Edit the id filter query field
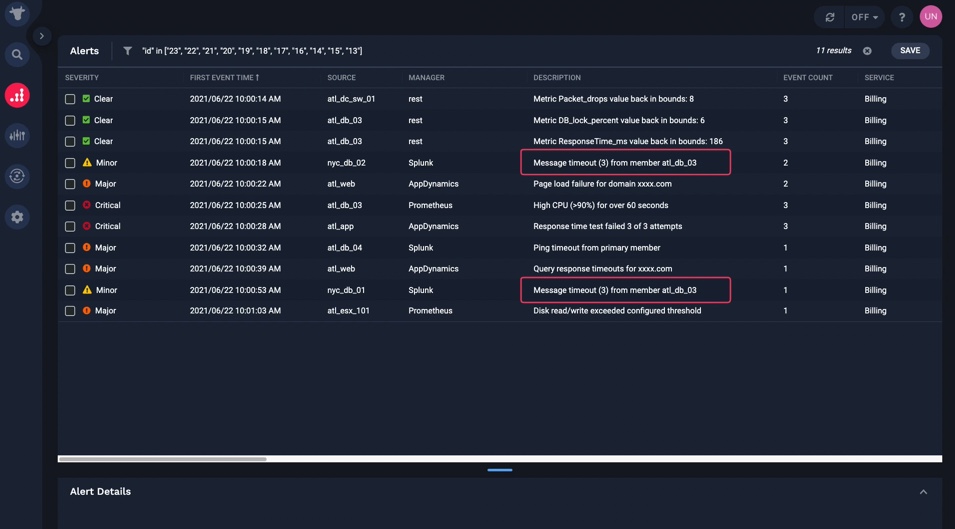This screenshot has width=955, height=529. point(252,51)
